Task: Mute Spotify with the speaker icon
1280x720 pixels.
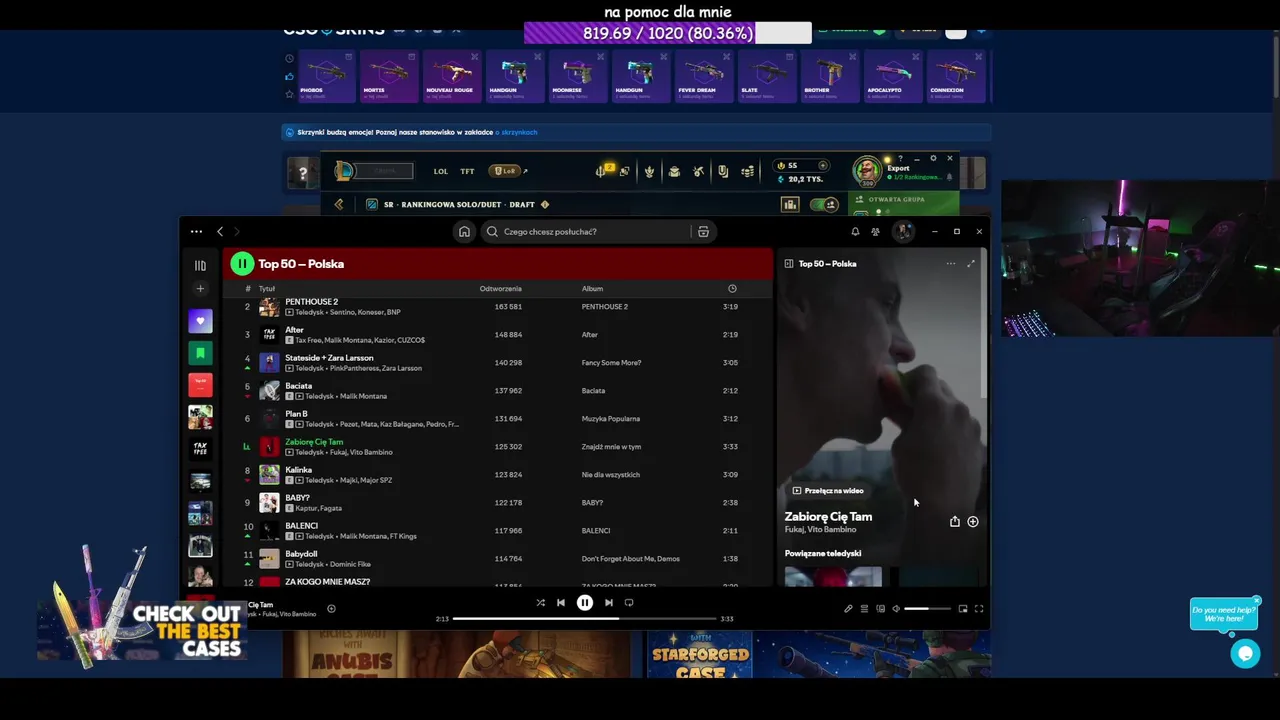Action: tap(896, 609)
